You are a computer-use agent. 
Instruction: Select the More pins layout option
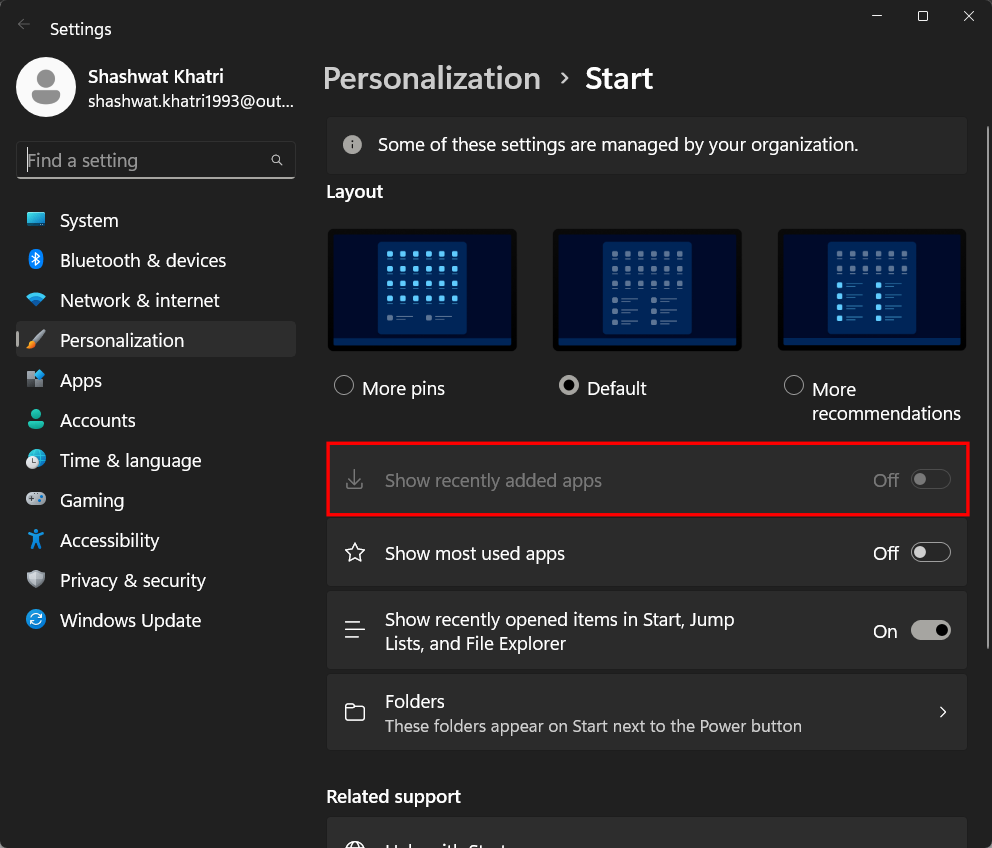click(343, 385)
